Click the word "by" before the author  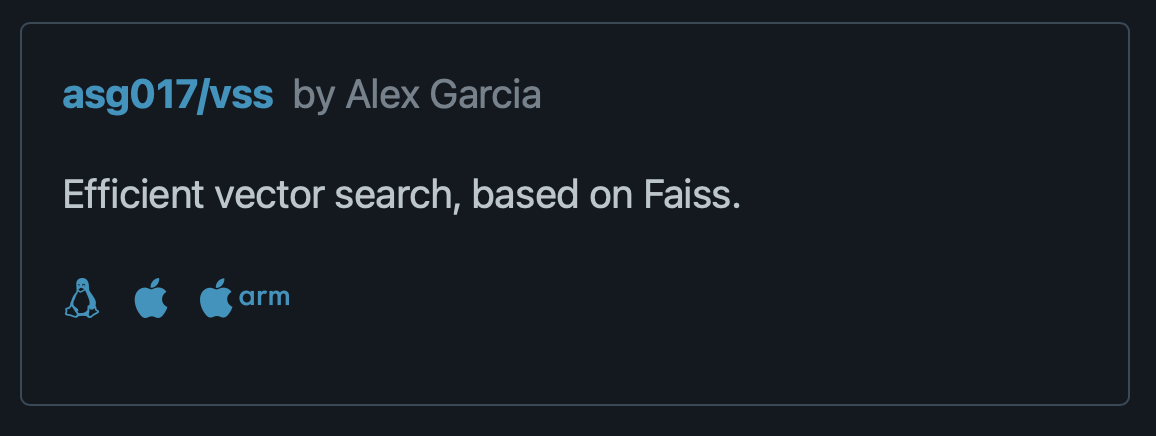click(x=314, y=96)
